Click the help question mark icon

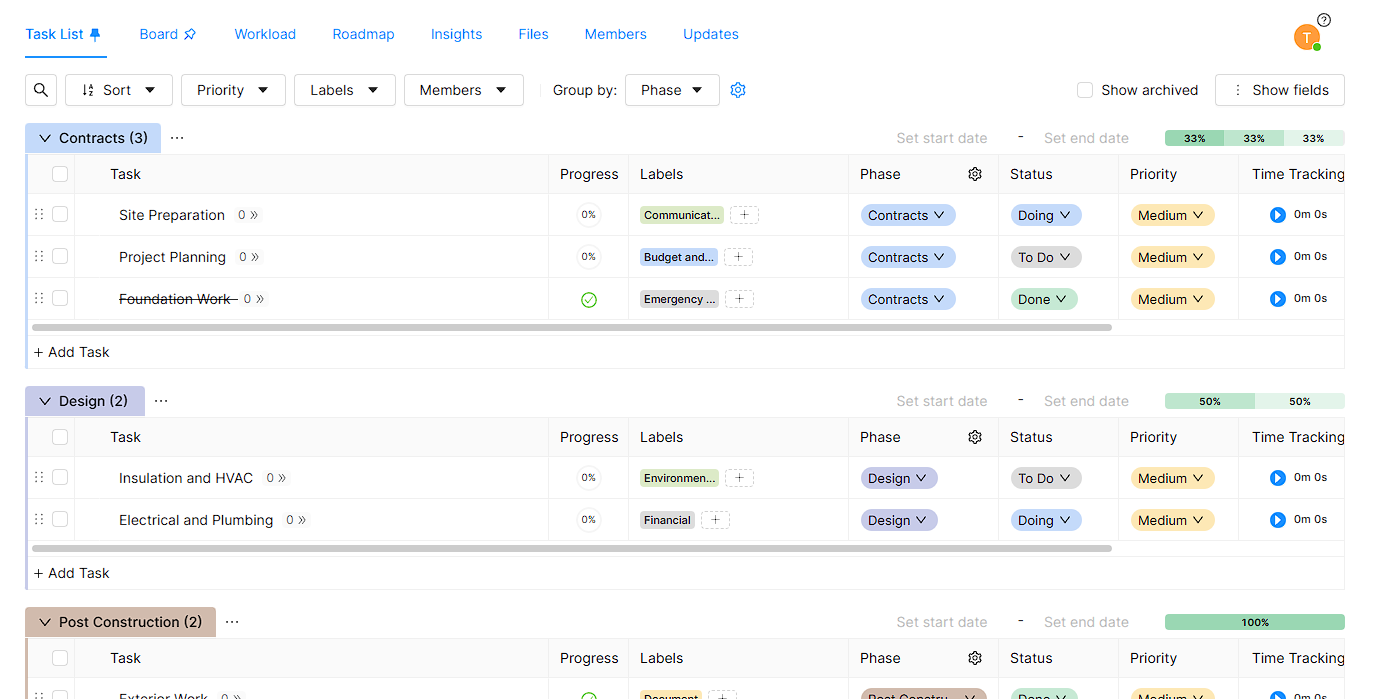coord(1324,20)
